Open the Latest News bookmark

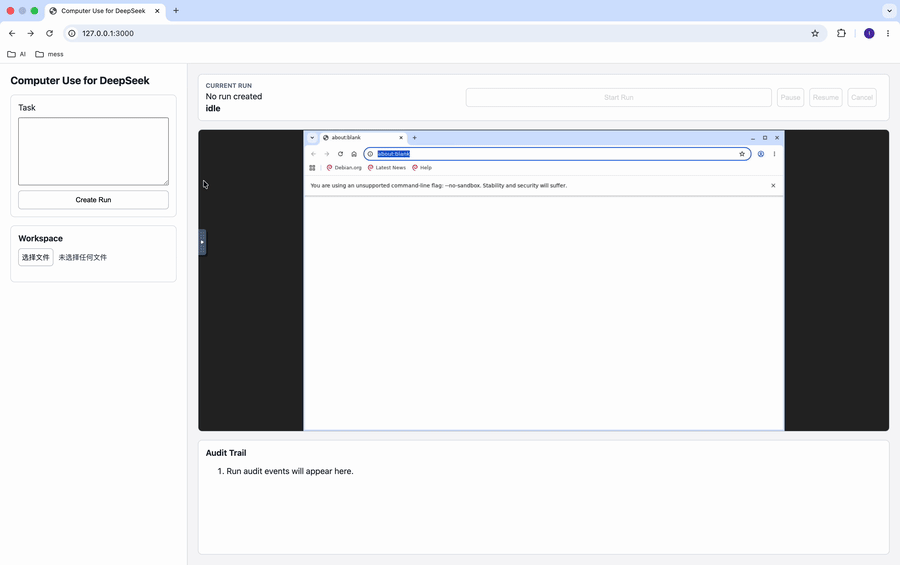pyautogui.click(x=387, y=168)
